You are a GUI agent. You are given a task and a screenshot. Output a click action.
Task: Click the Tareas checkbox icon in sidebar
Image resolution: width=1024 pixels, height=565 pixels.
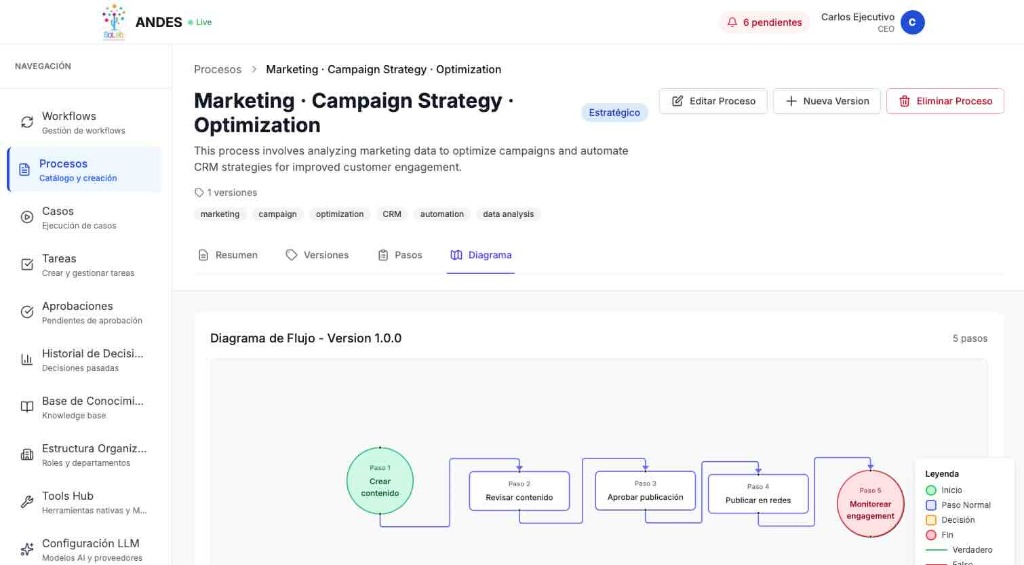pyautogui.click(x=27, y=265)
